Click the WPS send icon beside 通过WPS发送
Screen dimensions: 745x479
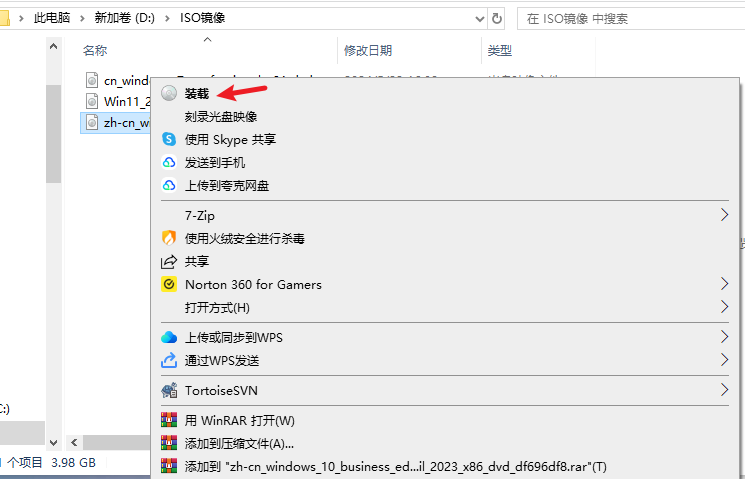point(169,360)
